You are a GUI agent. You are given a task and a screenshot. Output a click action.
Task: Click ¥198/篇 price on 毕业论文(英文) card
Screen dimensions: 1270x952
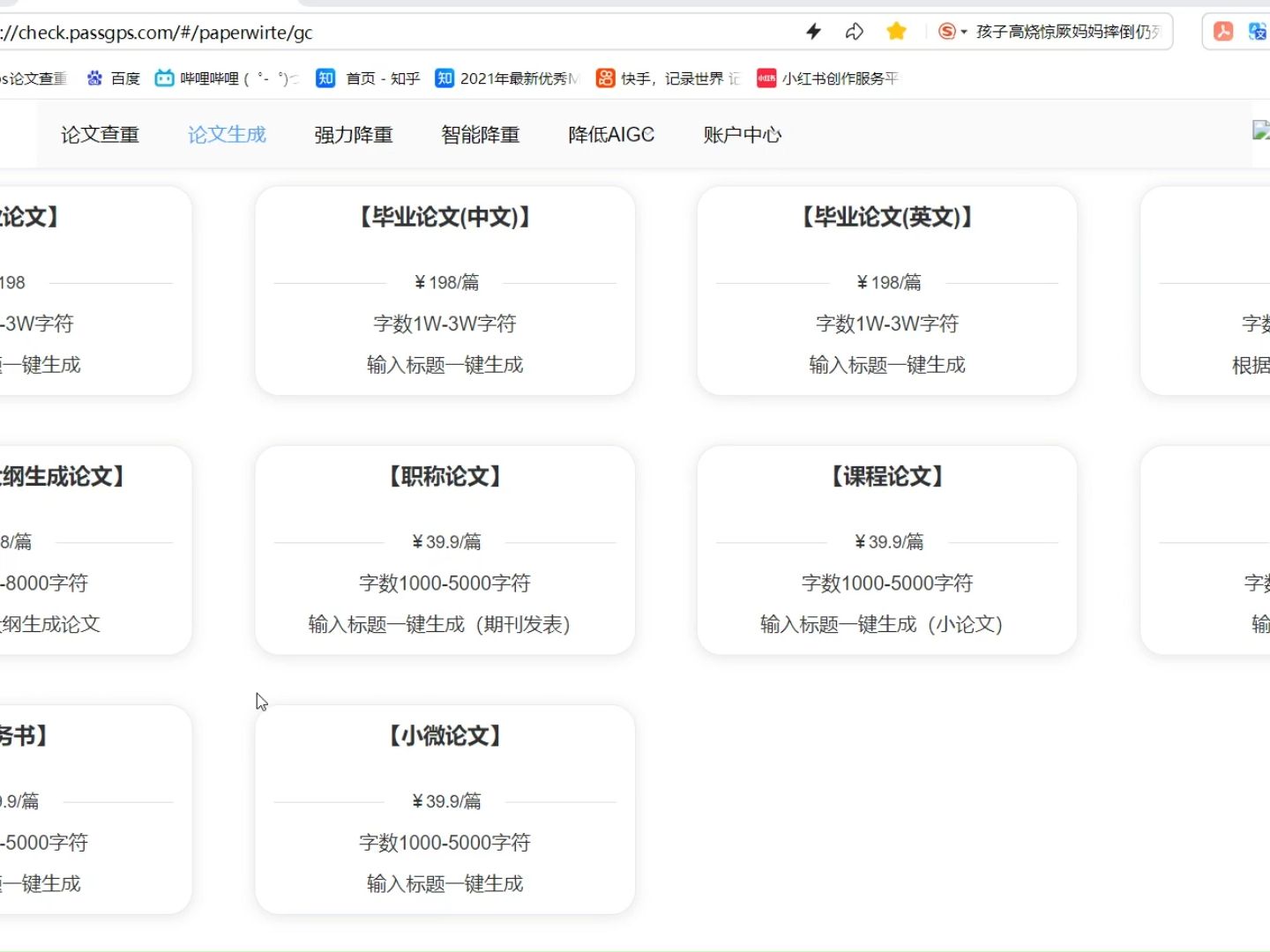[888, 283]
